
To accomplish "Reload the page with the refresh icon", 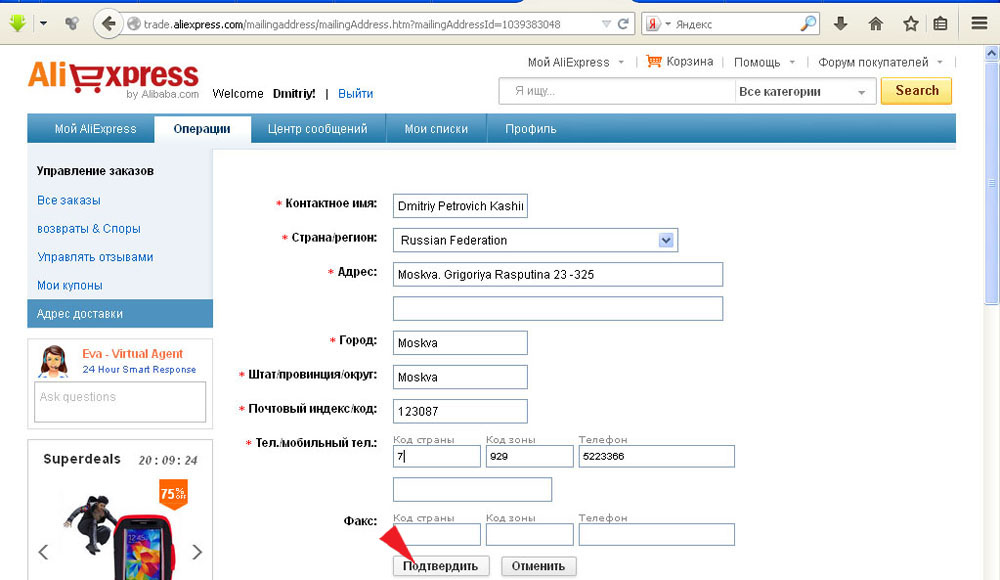I will pyautogui.click(x=623, y=24).
